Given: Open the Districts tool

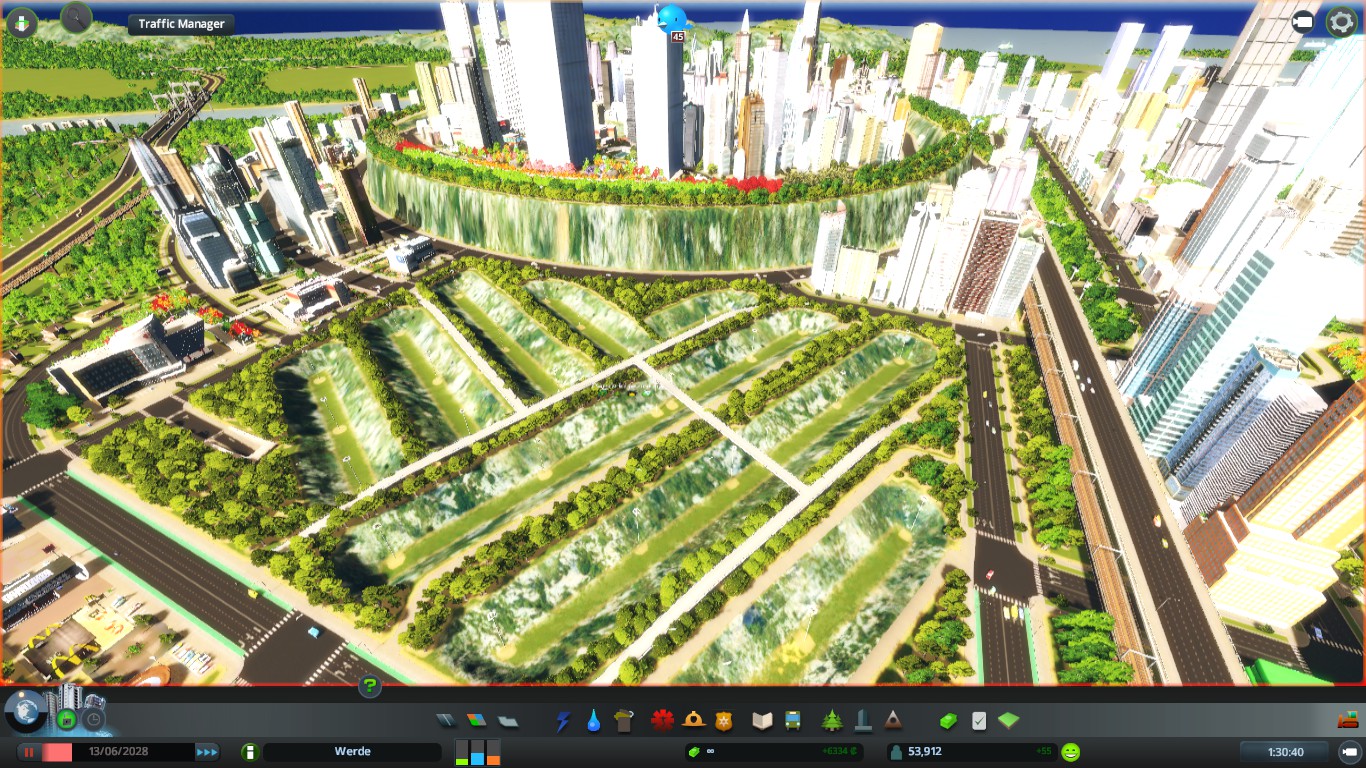Looking at the screenshot, I should pyautogui.click(x=508, y=720).
